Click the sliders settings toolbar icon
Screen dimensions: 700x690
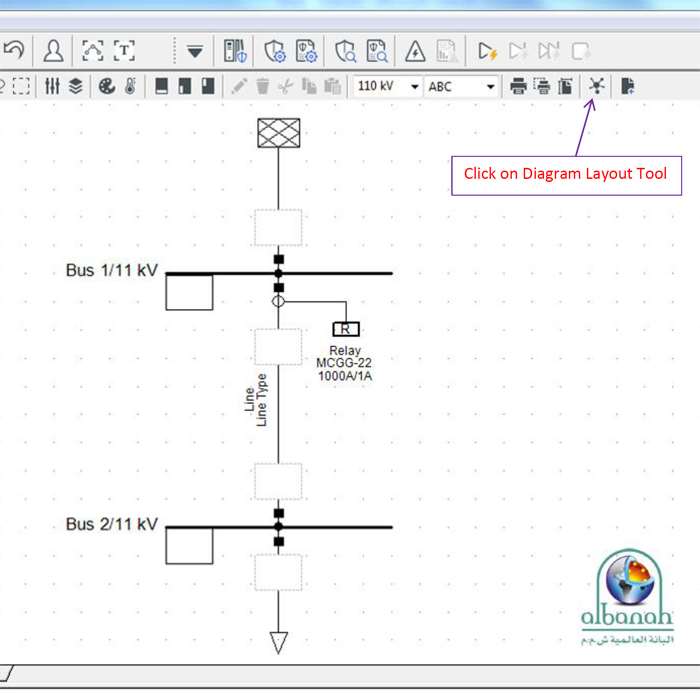[x=53, y=87]
